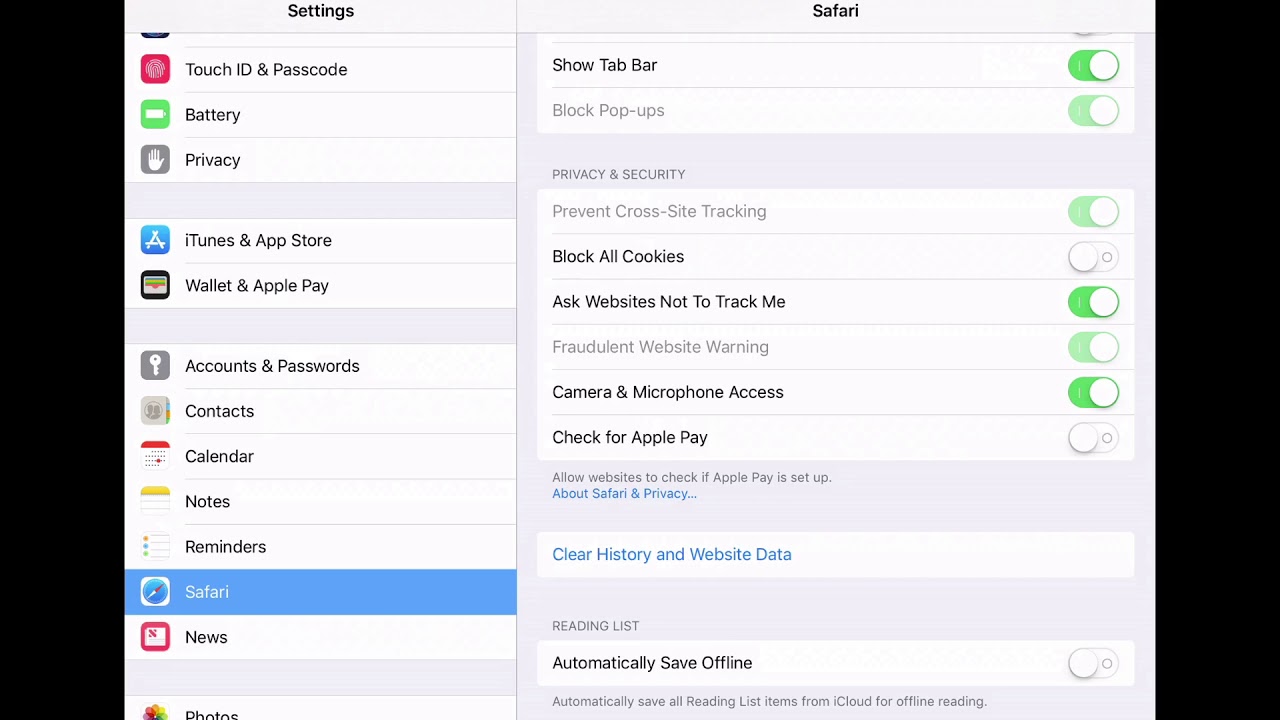
Task: Open Privacy settings via hand icon
Action: (155, 160)
